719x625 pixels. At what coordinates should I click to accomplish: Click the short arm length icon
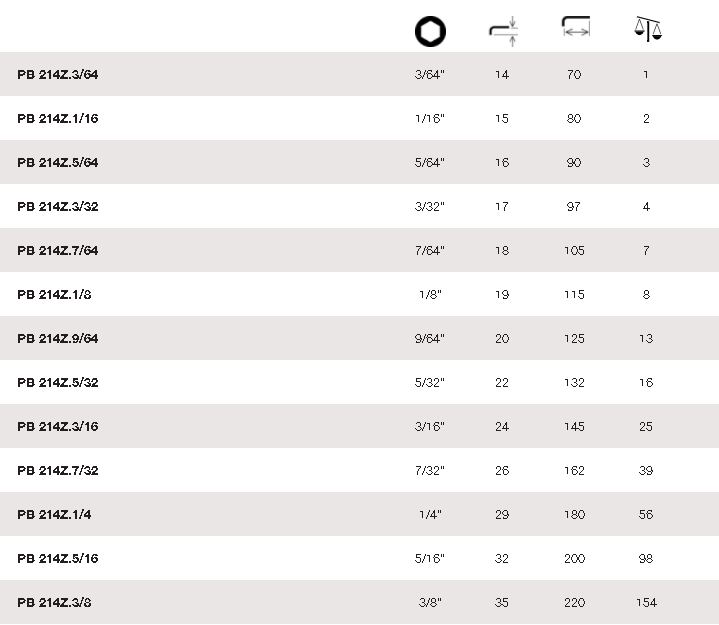click(x=503, y=31)
